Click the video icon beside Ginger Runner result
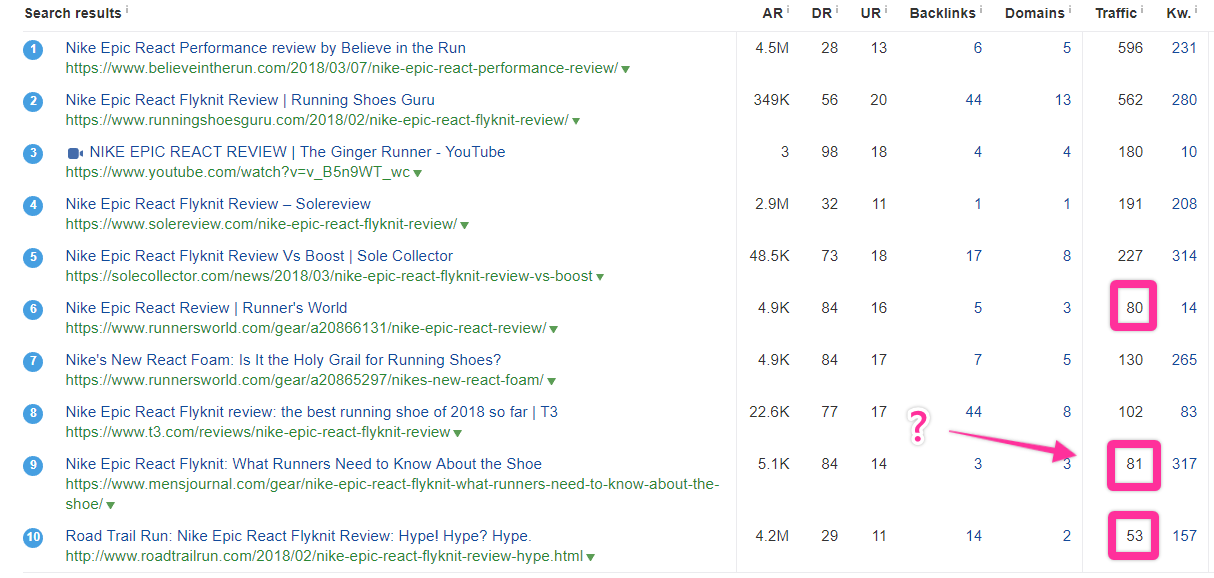 click(x=74, y=153)
